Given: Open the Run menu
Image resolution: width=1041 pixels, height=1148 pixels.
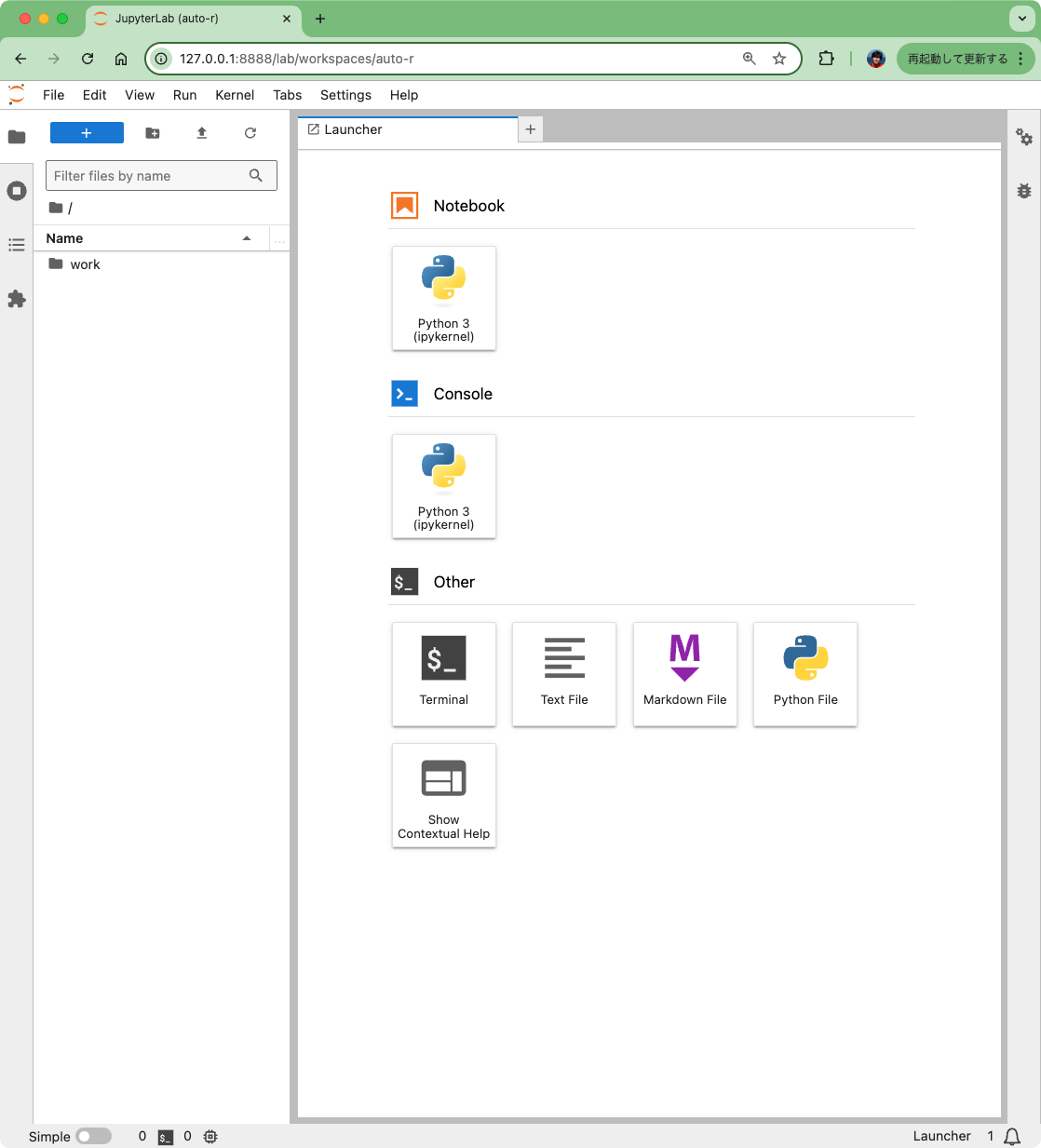Looking at the screenshot, I should [x=185, y=95].
